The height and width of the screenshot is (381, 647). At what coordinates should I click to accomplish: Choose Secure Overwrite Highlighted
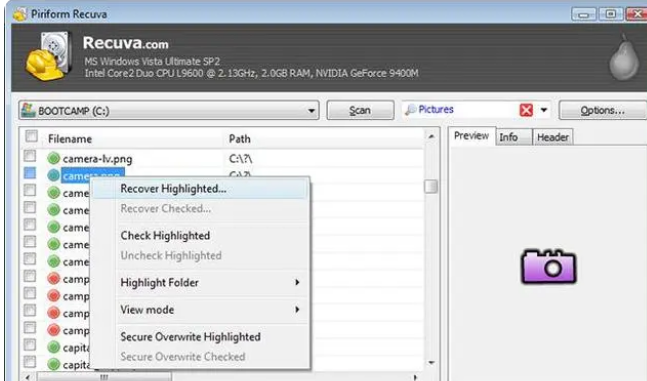[200, 337]
